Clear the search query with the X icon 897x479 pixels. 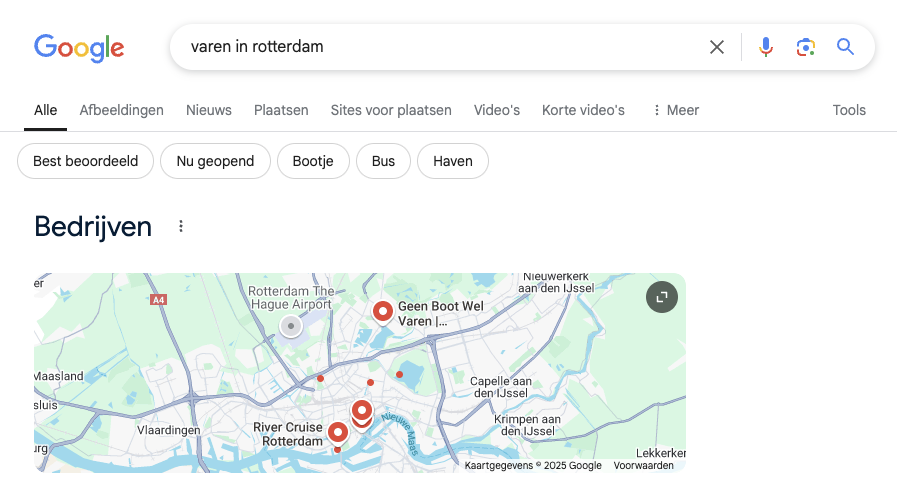(717, 47)
